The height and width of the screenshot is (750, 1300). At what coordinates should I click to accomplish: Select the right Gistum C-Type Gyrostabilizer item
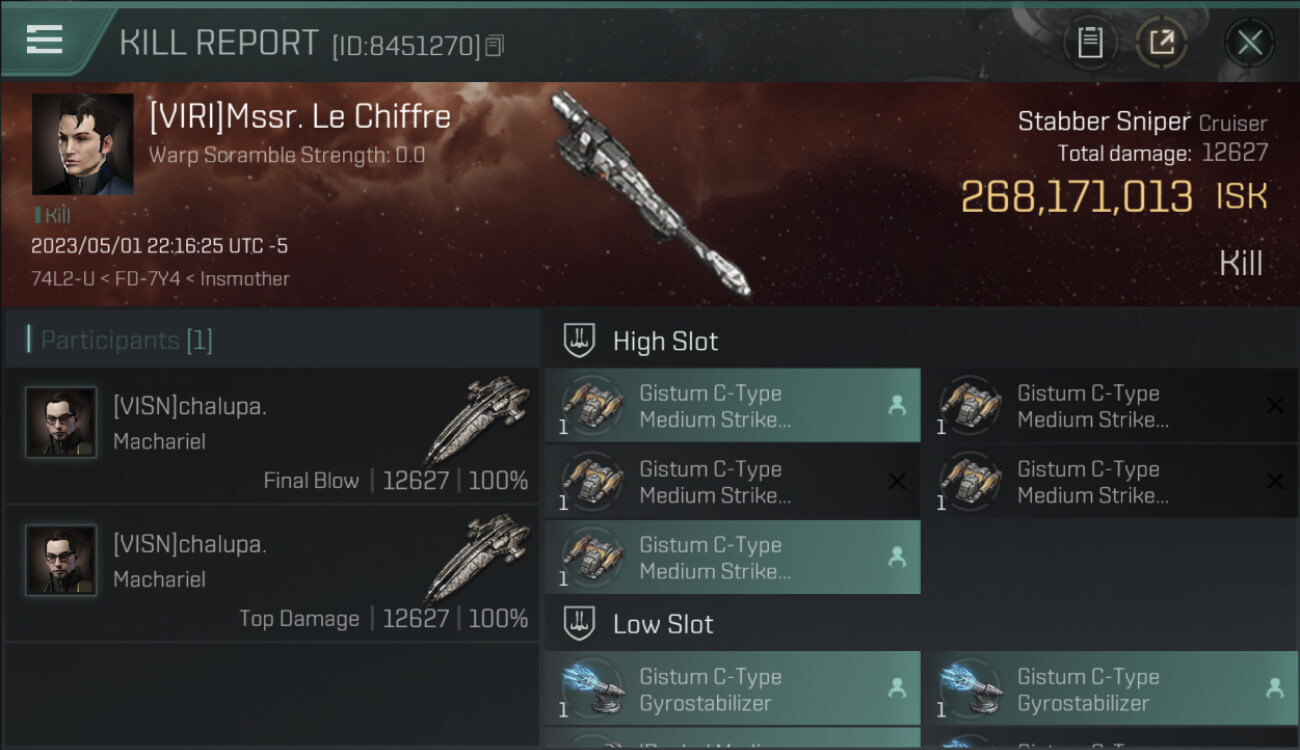click(x=1110, y=689)
